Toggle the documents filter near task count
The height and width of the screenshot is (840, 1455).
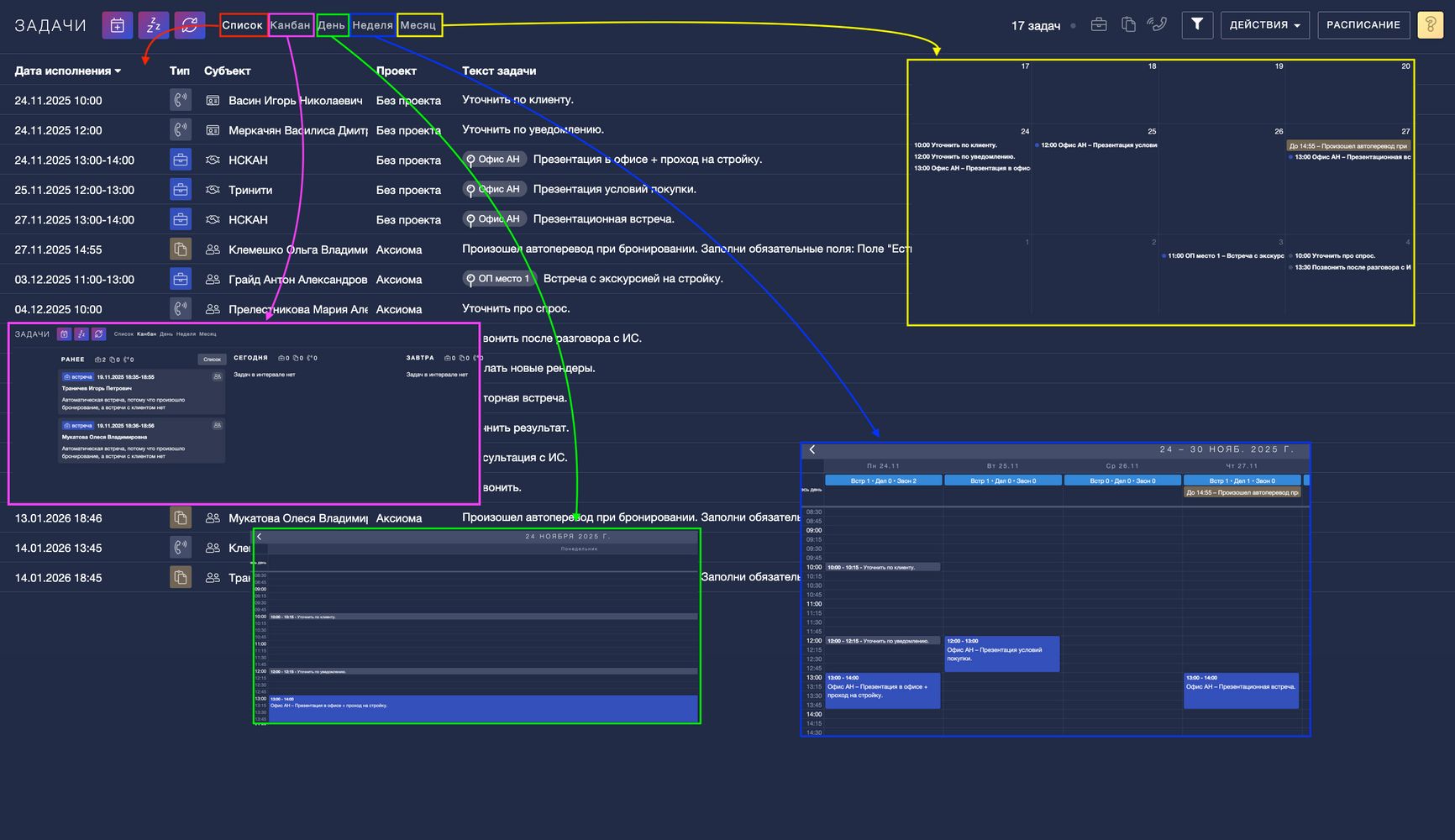click(x=1128, y=25)
